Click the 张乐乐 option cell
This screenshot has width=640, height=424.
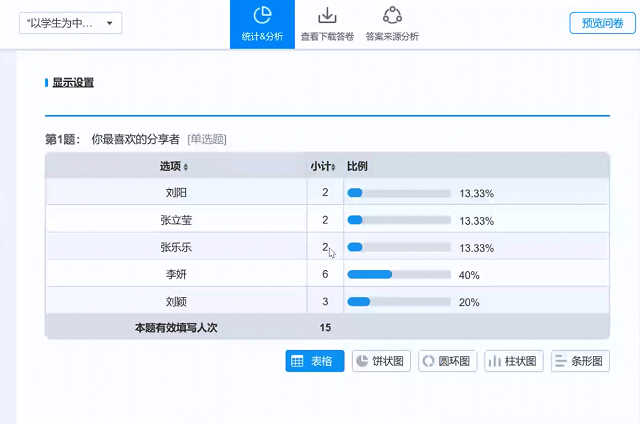coord(176,247)
